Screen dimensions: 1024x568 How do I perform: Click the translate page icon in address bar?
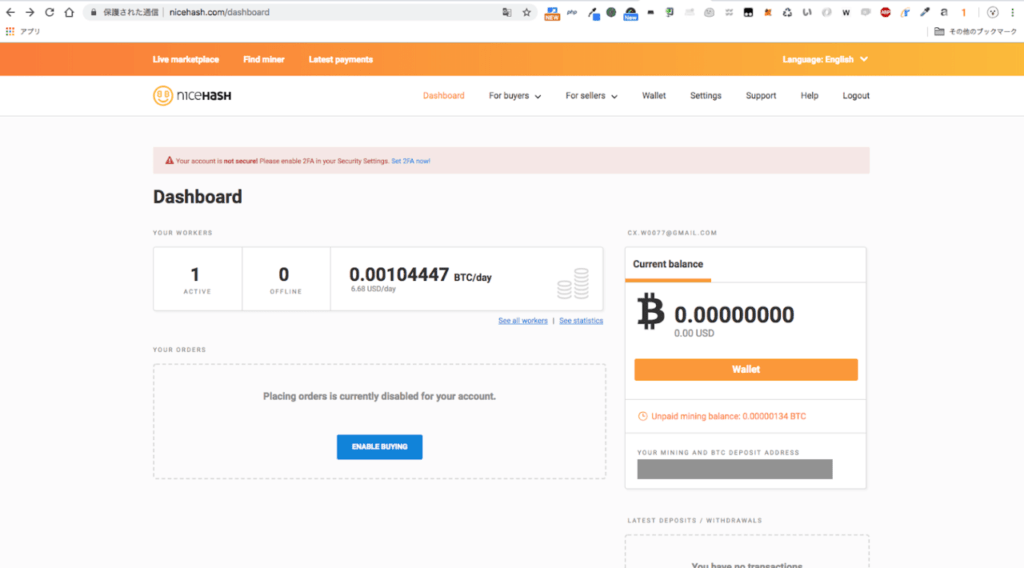507,13
